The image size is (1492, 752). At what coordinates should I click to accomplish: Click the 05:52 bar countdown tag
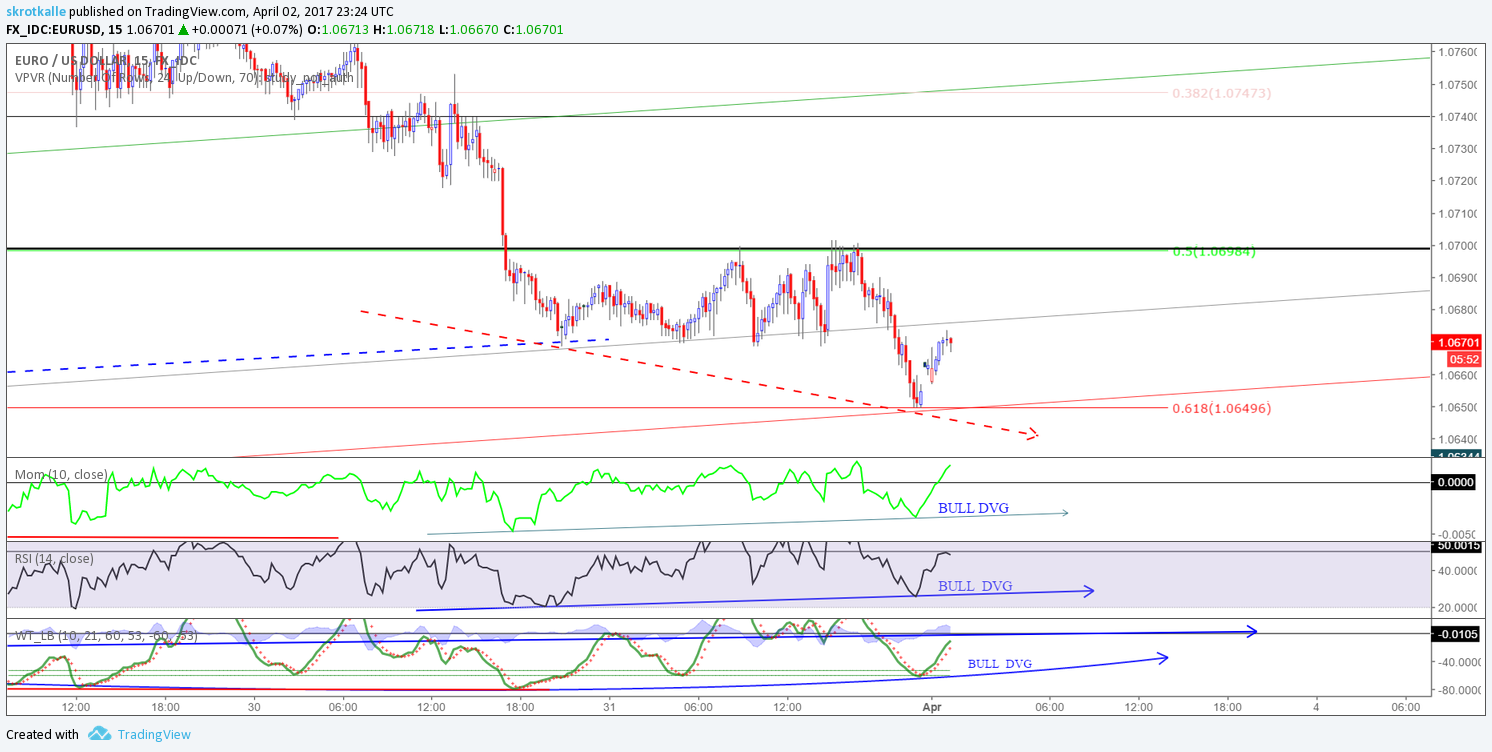[1465, 358]
